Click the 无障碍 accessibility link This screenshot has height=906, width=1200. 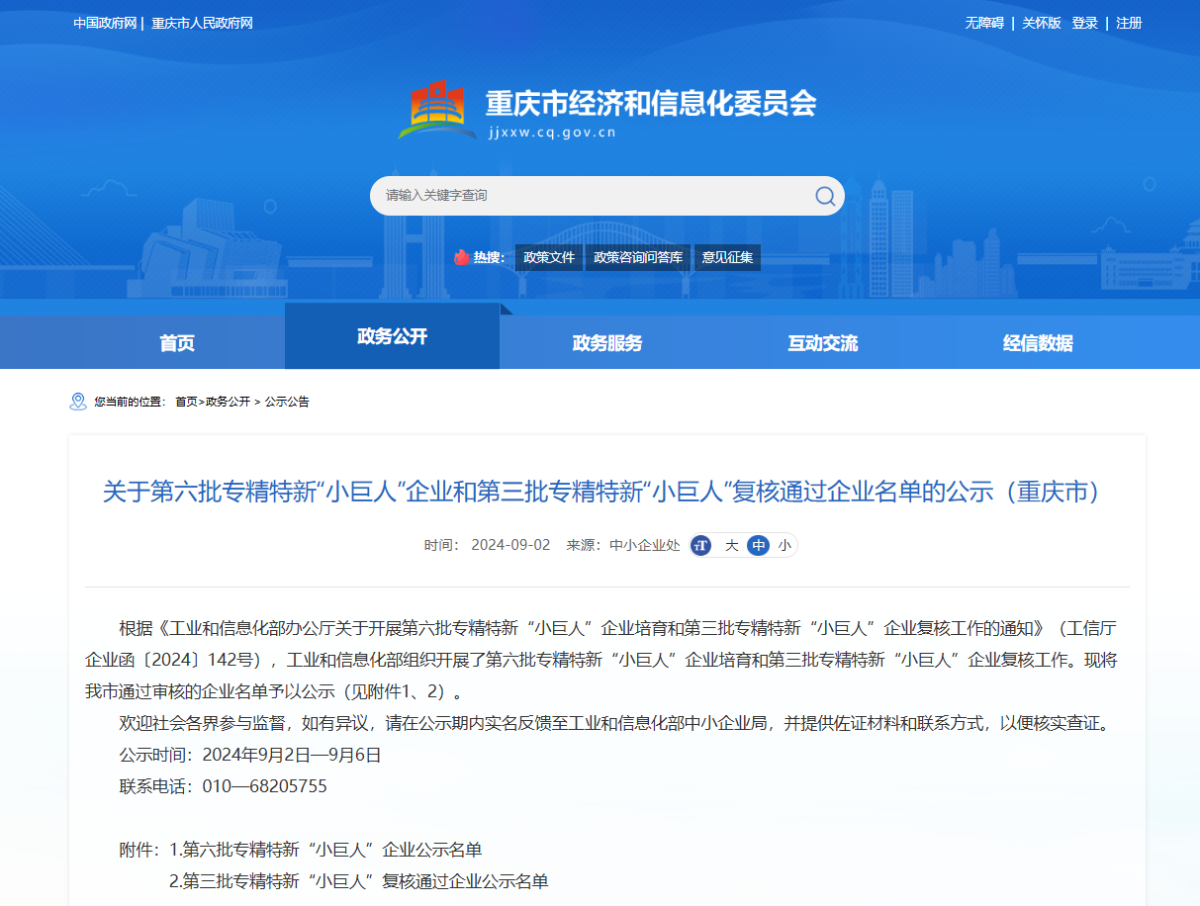pyautogui.click(x=984, y=23)
